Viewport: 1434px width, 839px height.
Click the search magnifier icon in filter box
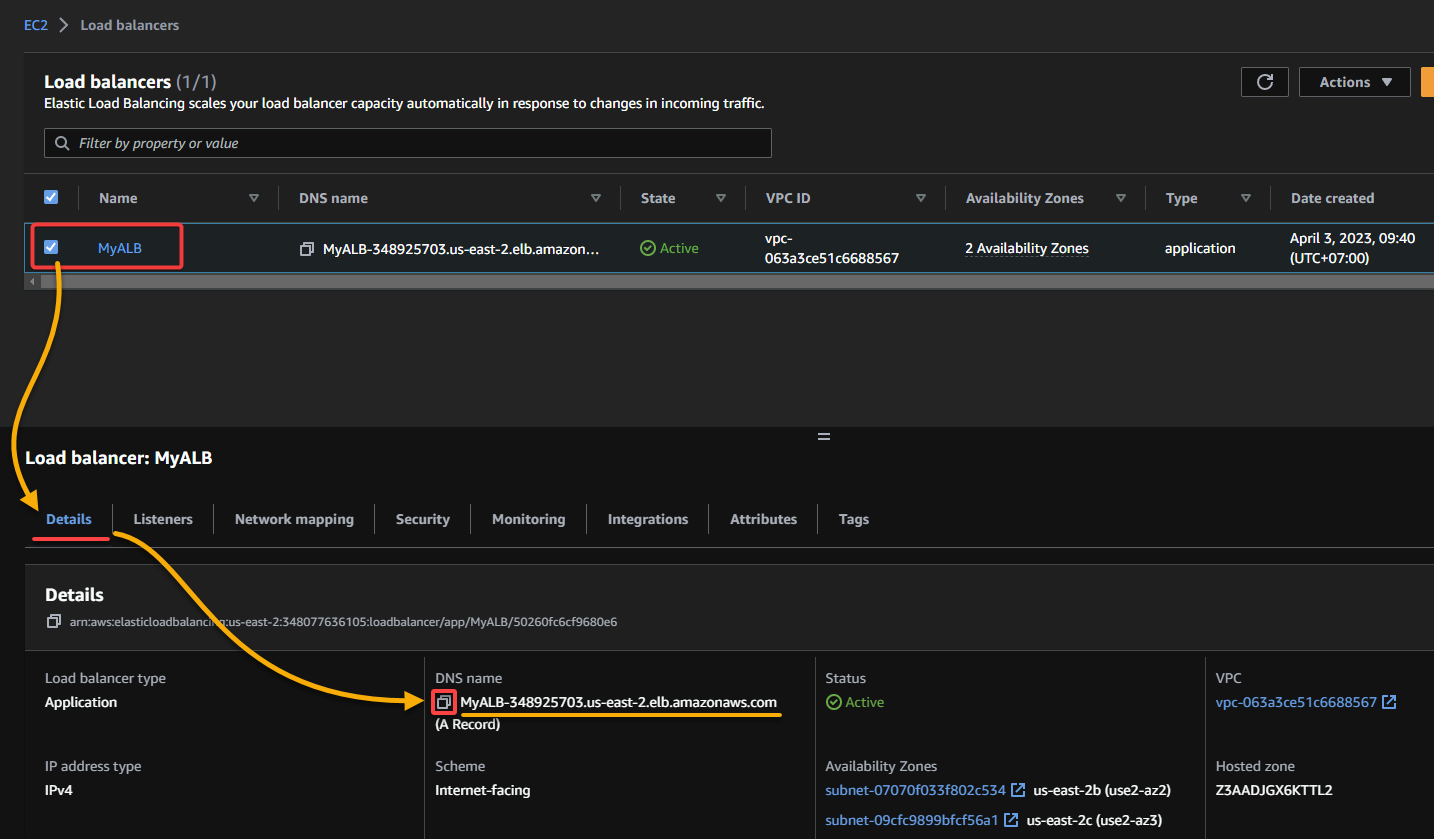[63, 143]
